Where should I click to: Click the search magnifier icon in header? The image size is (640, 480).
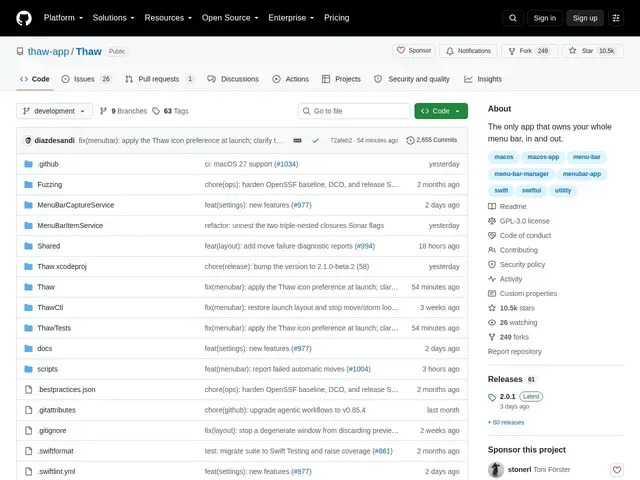click(x=513, y=18)
